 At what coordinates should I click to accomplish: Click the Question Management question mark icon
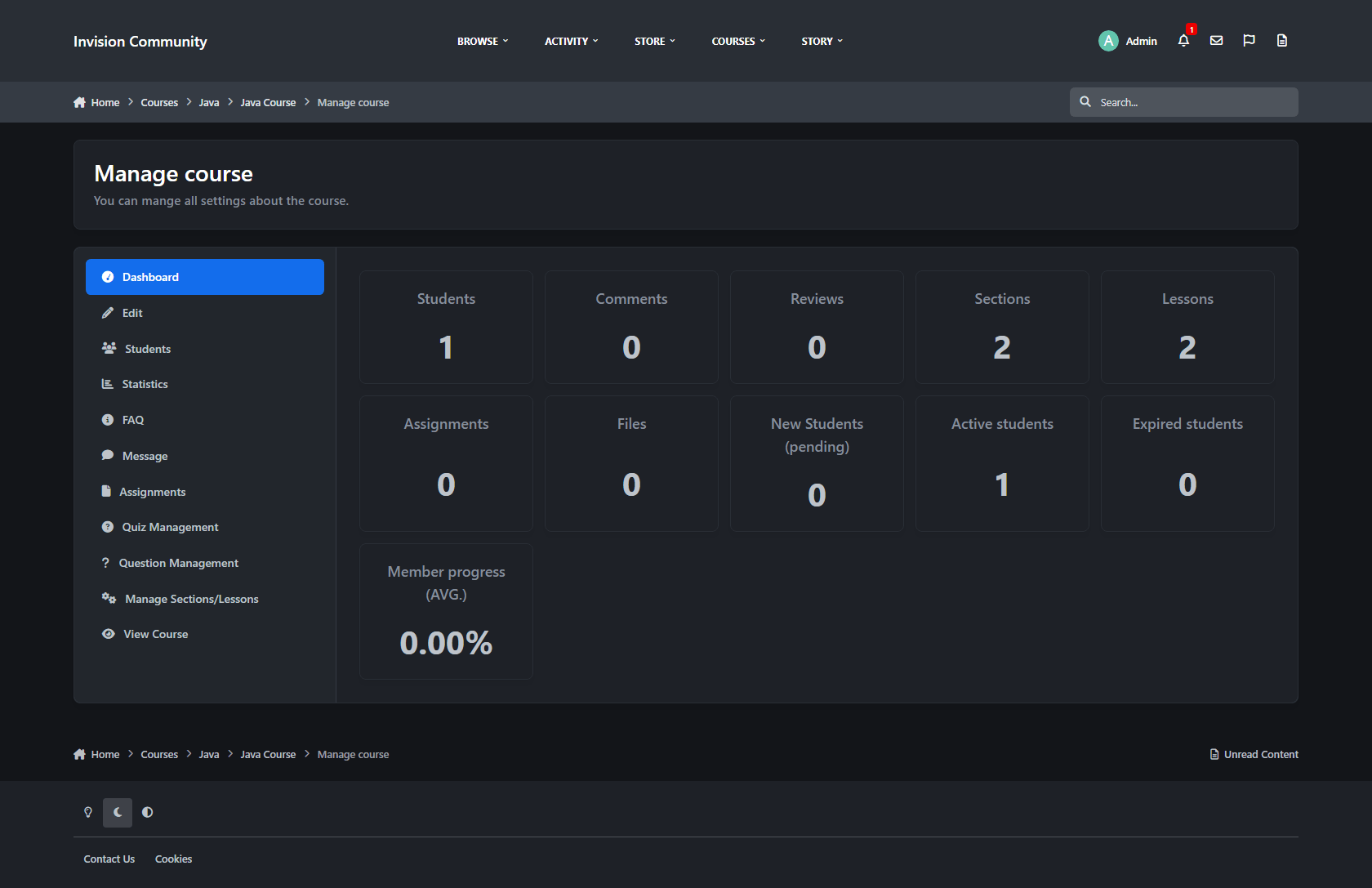point(105,563)
